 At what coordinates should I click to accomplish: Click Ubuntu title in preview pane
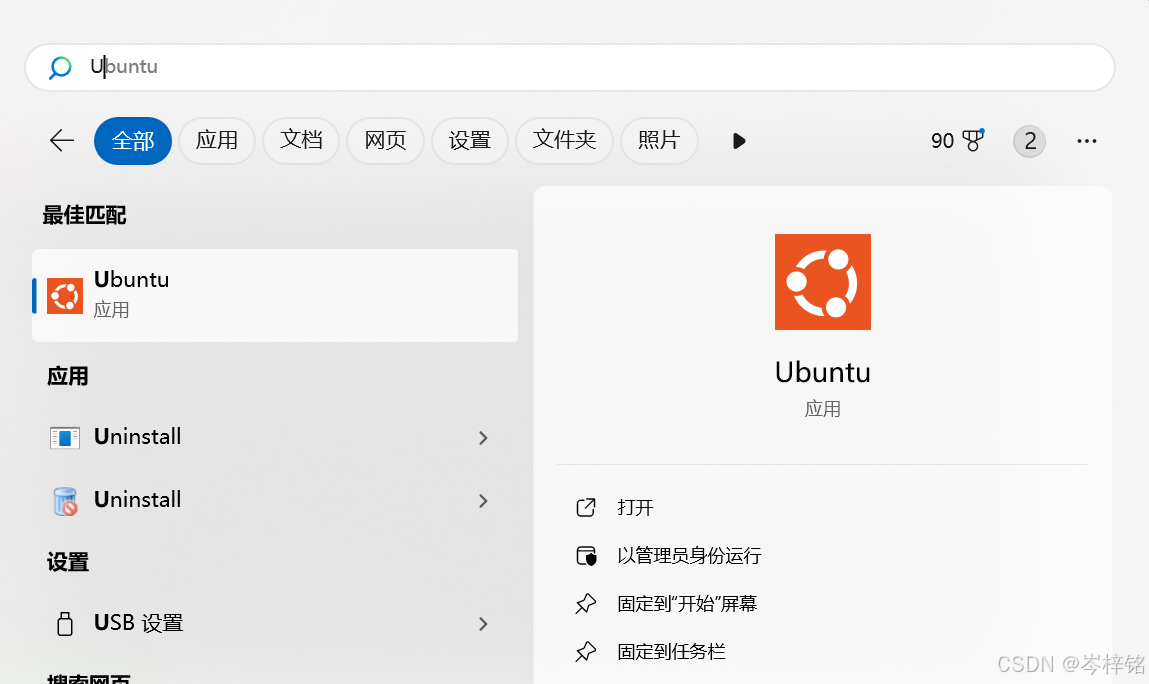[823, 372]
